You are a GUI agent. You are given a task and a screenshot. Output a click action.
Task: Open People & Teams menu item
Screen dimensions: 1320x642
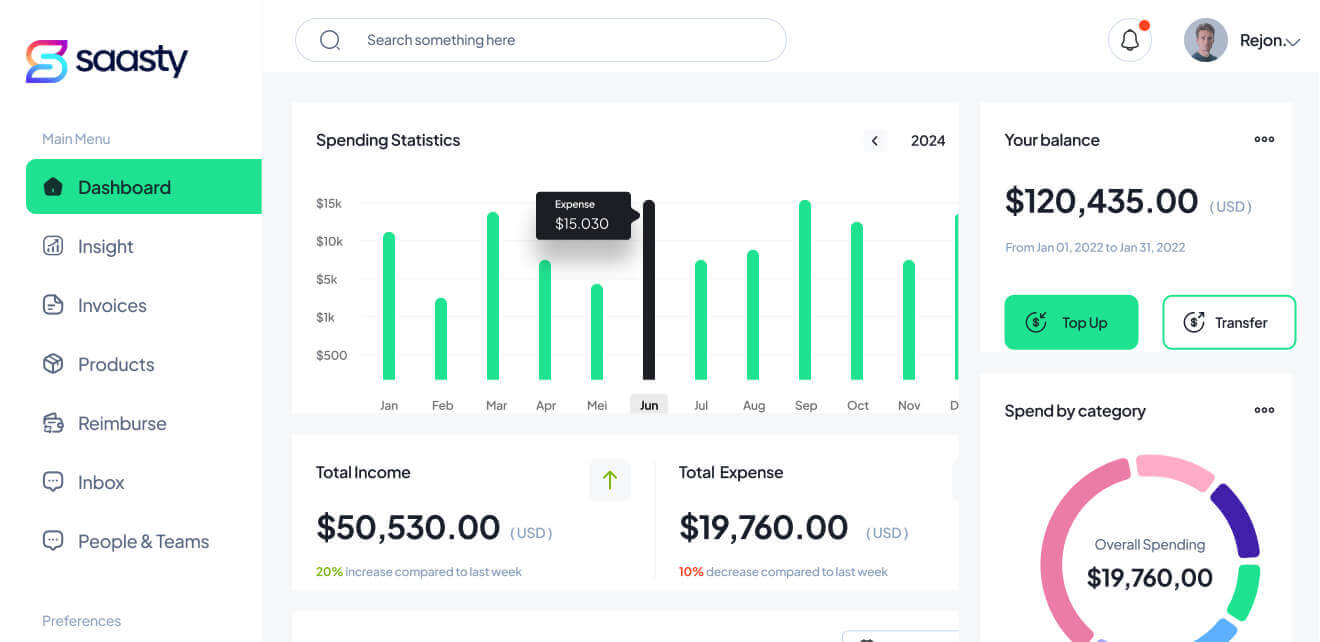click(x=143, y=541)
